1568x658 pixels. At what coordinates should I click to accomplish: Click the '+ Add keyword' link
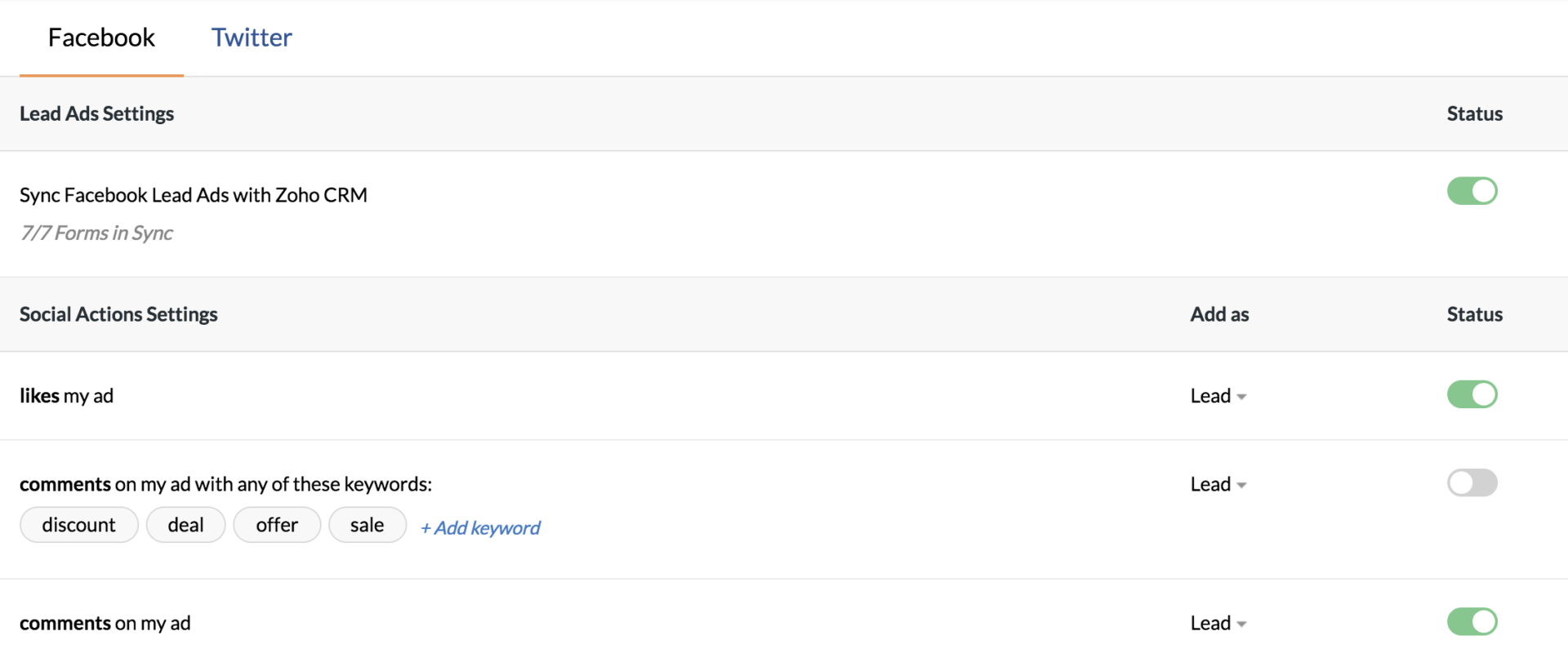(480, 528)
